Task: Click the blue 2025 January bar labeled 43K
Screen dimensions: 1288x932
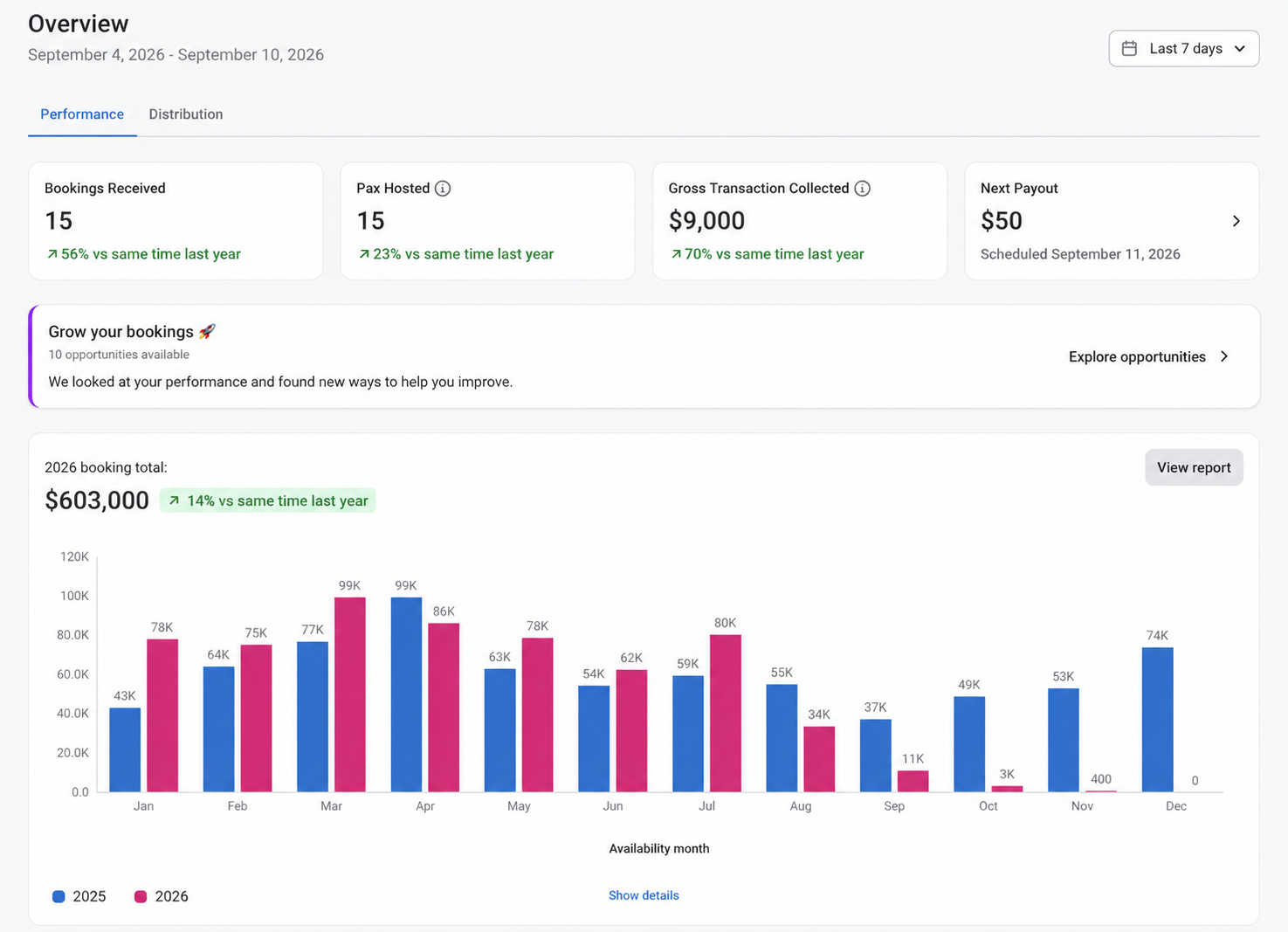Action: (x=125, y=749)
